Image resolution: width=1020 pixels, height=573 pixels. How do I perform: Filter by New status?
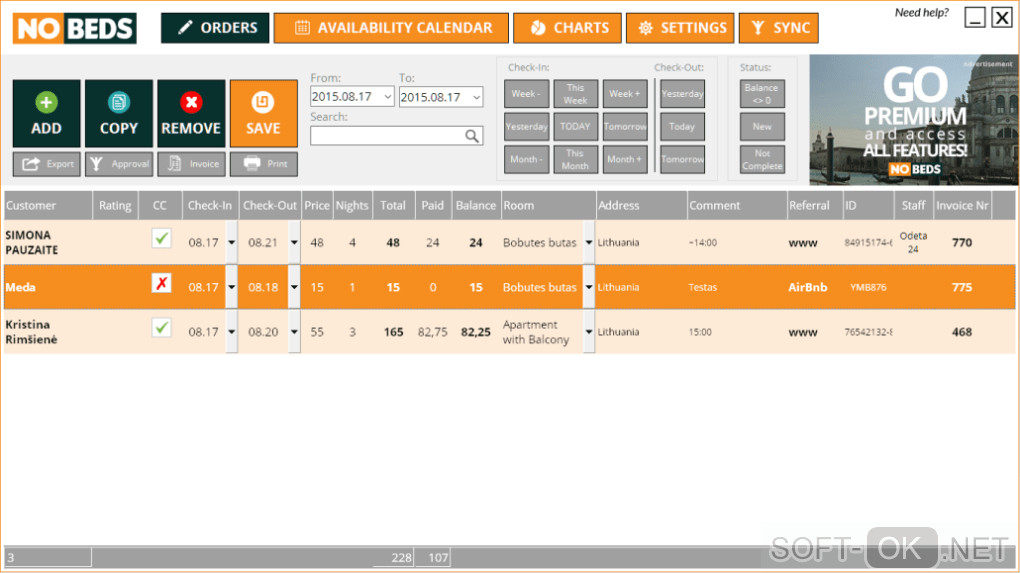pyautogui.click(x=762, y=126)
